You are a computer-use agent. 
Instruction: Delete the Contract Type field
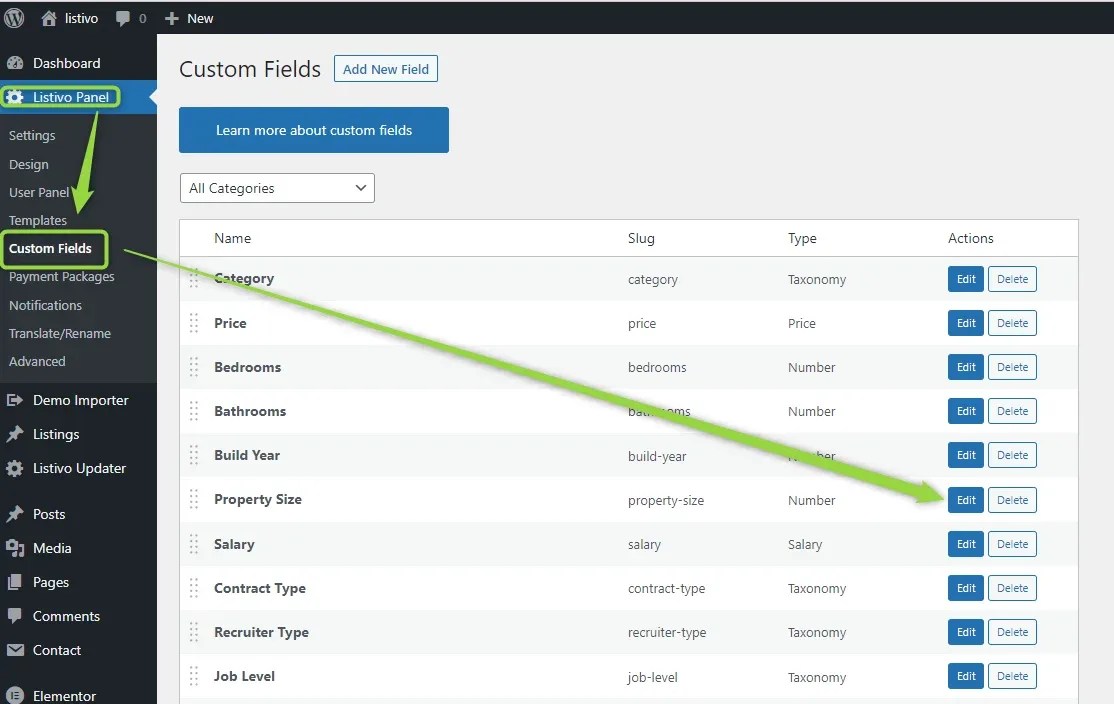point(1012,588)
